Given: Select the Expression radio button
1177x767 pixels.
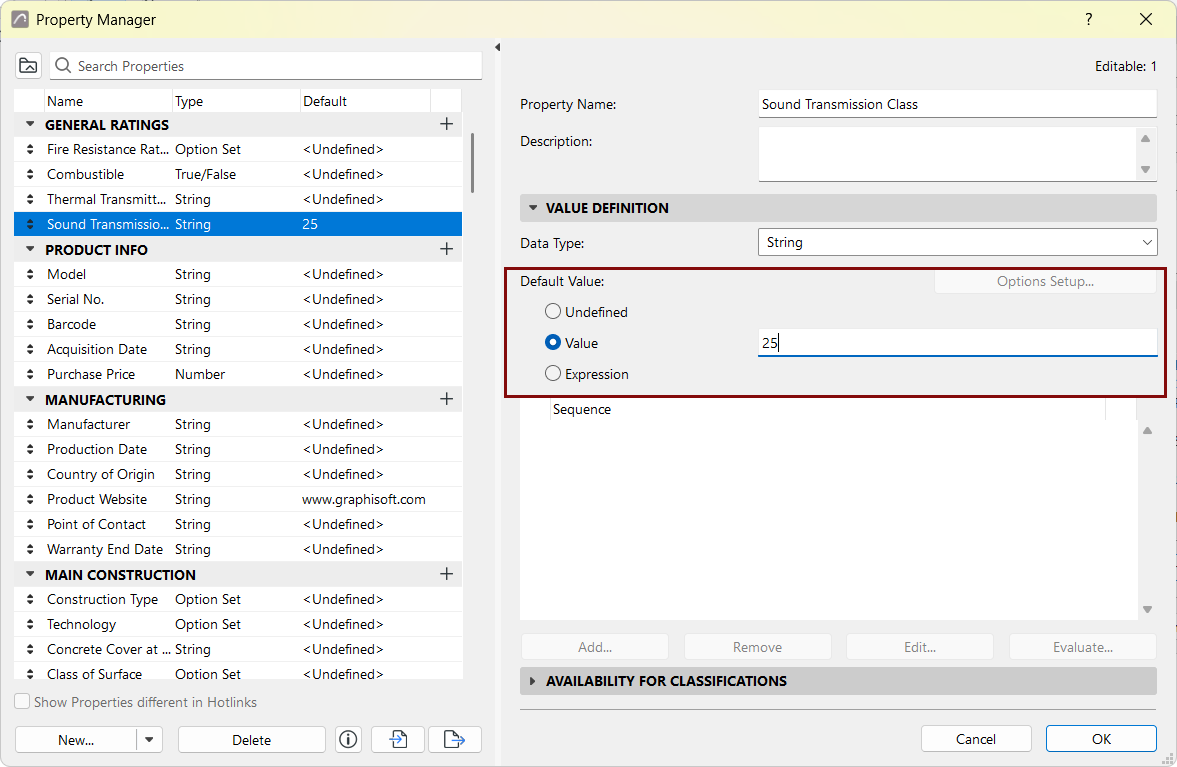Looking at the screenshot, I should pos(553,374).
